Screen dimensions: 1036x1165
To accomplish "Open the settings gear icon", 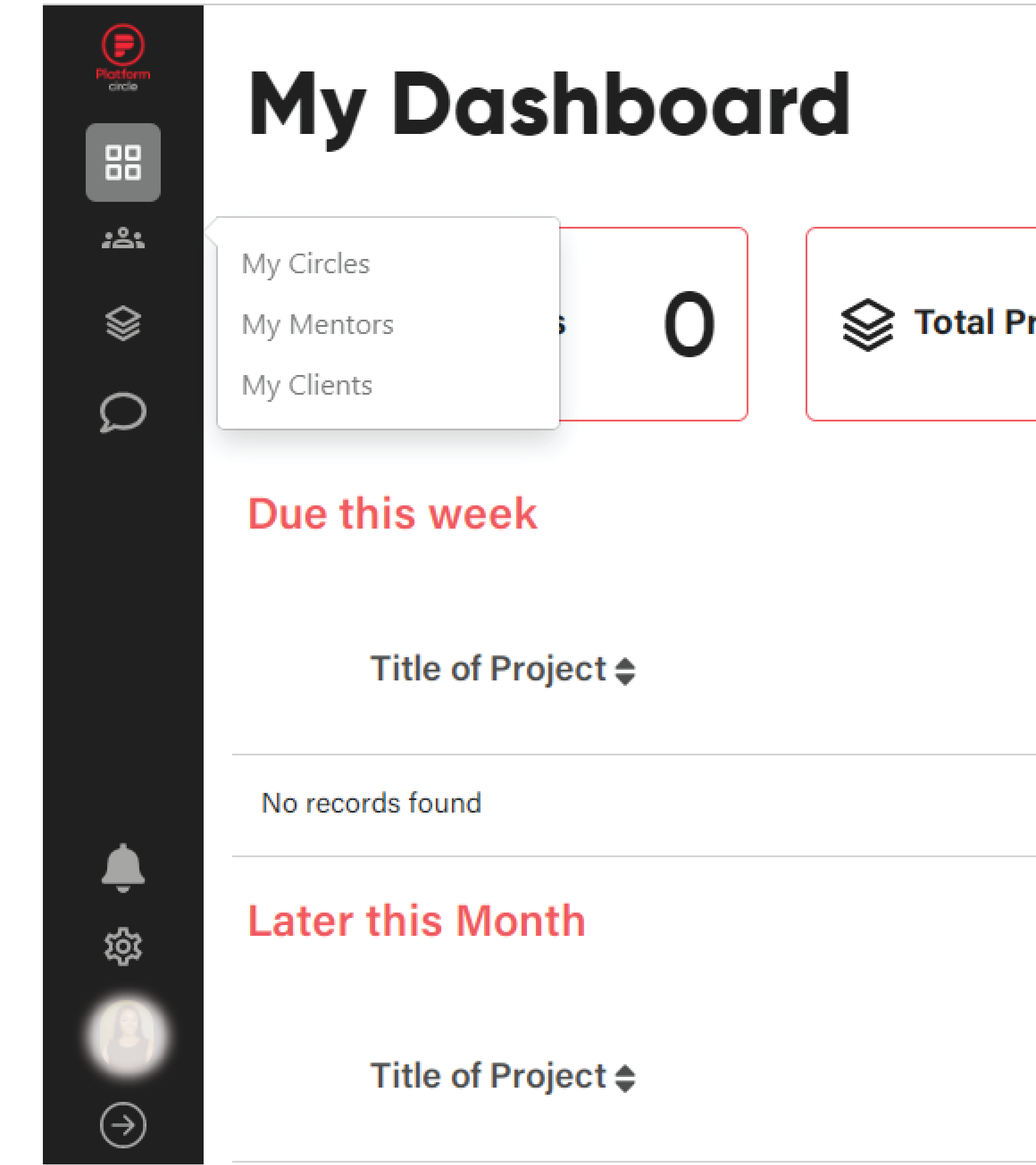I will (123, 947).
